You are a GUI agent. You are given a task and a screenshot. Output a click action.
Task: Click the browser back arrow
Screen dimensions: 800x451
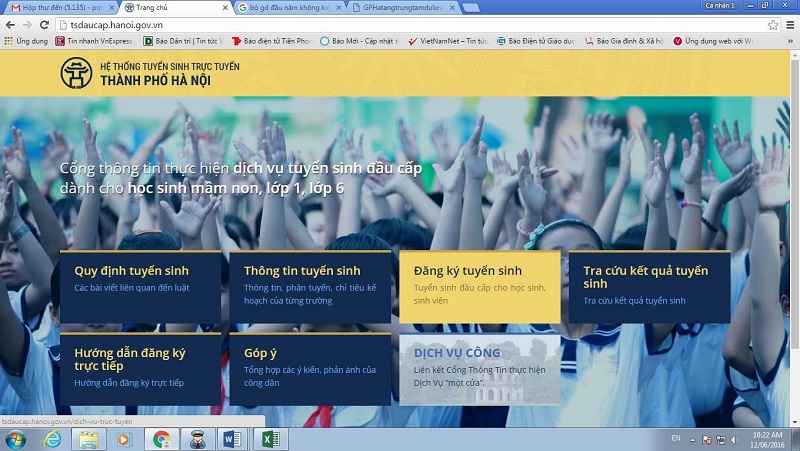pos(10,24)
